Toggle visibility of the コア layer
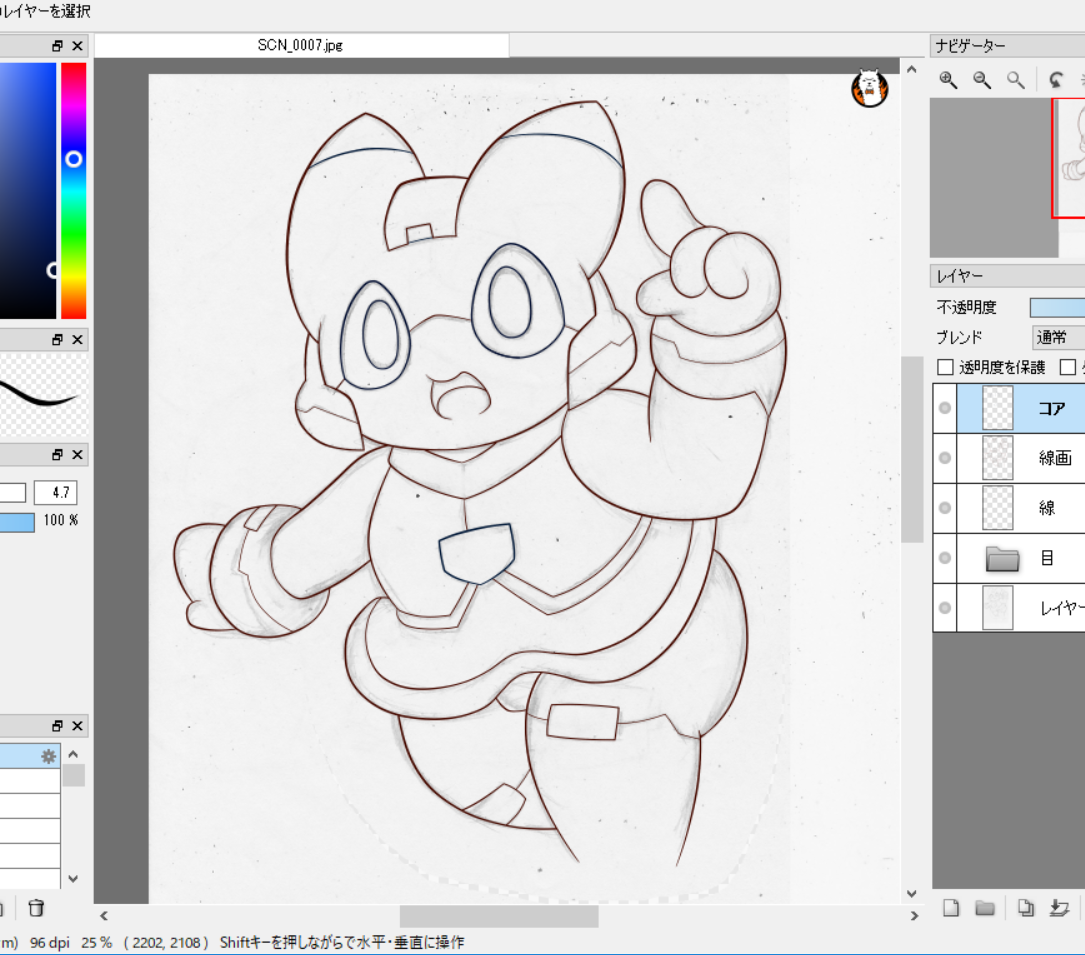Screen dimensions: 1085x955 click(945, 408)
